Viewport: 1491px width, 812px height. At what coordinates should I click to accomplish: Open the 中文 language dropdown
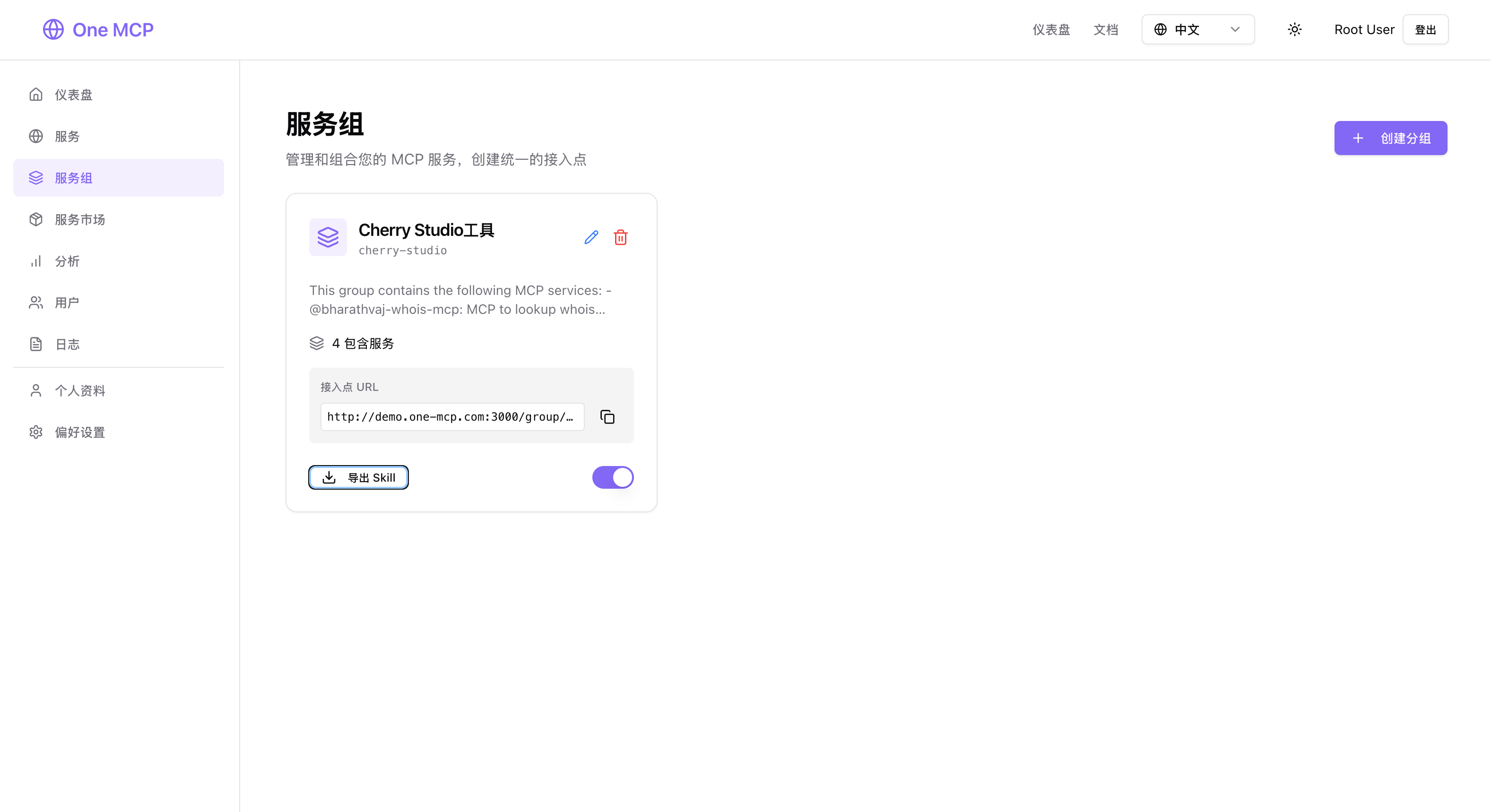(1198, 29)
